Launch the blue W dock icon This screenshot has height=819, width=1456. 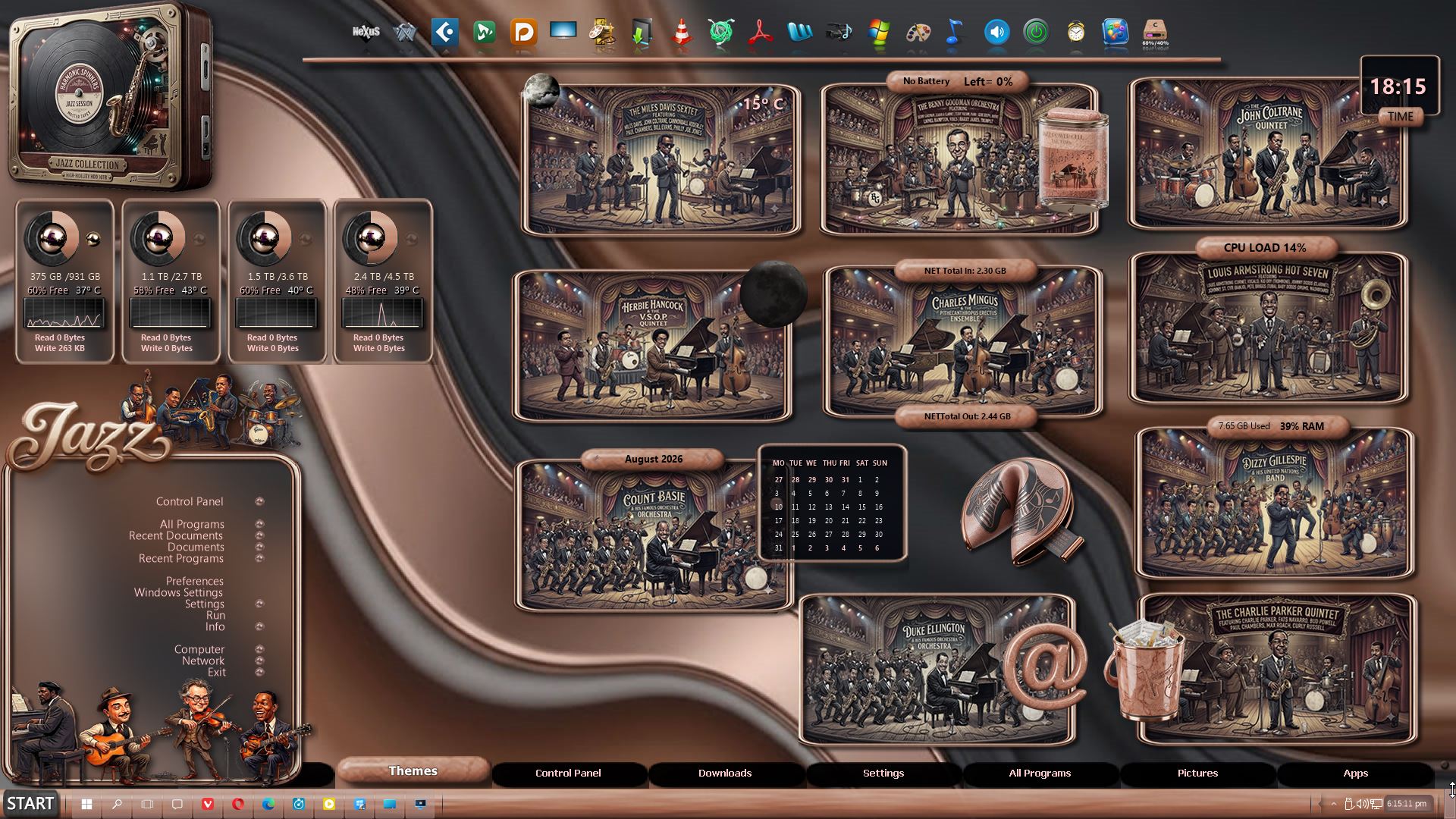(800, 33)
